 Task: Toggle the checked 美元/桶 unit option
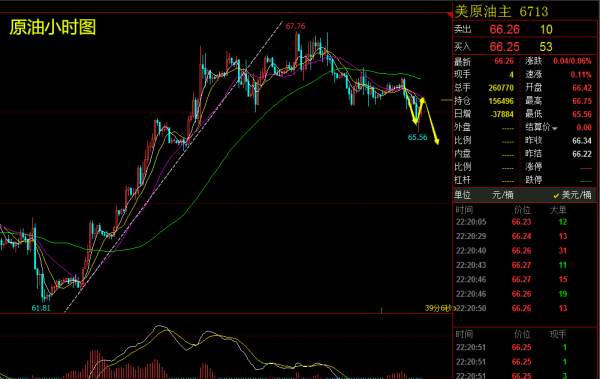pos(572,195)
